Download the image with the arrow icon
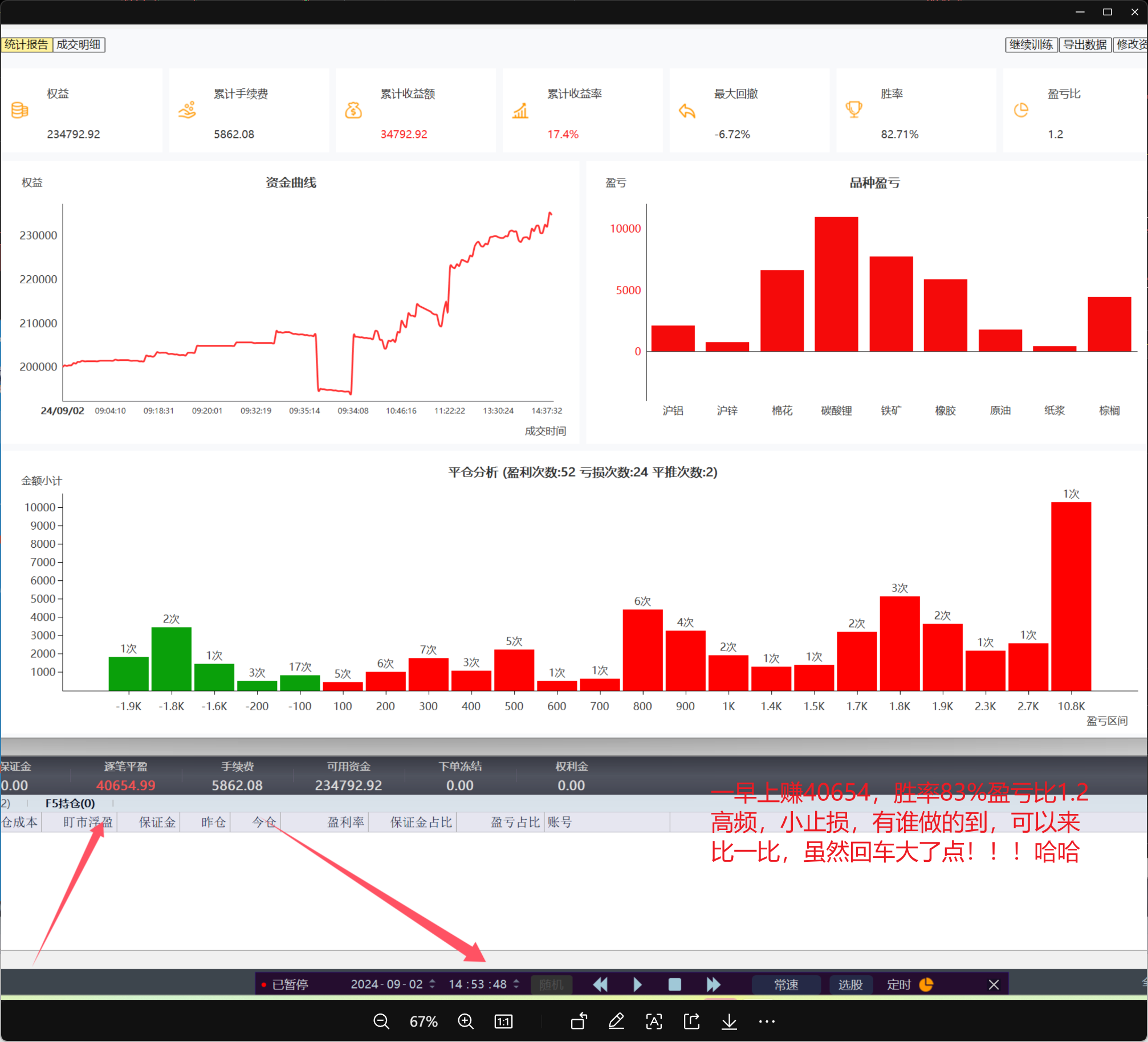The image size is (1148, 1042). point(729,1021)
